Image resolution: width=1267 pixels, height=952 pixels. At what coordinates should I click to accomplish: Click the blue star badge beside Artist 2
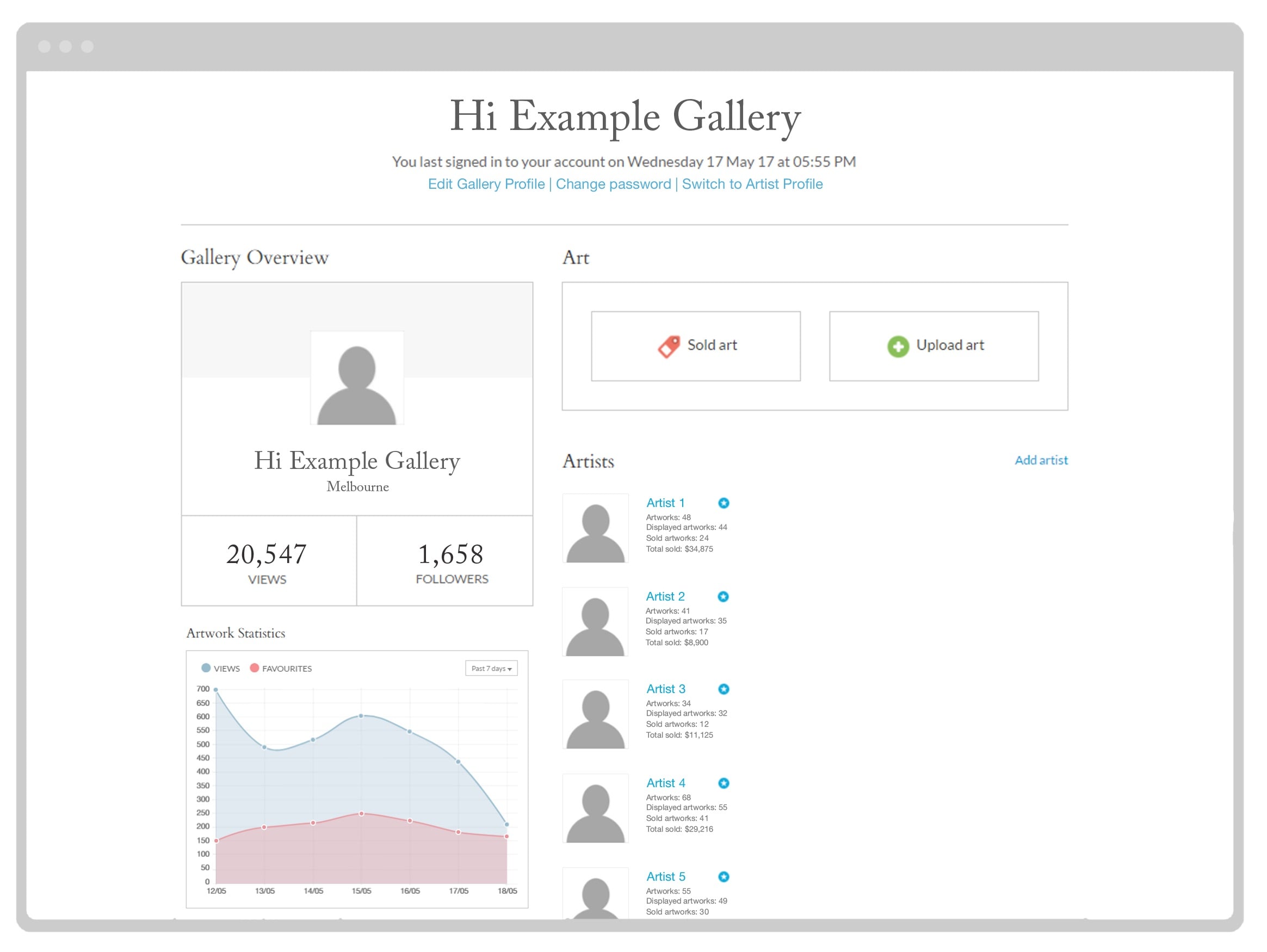coord(723,596)
